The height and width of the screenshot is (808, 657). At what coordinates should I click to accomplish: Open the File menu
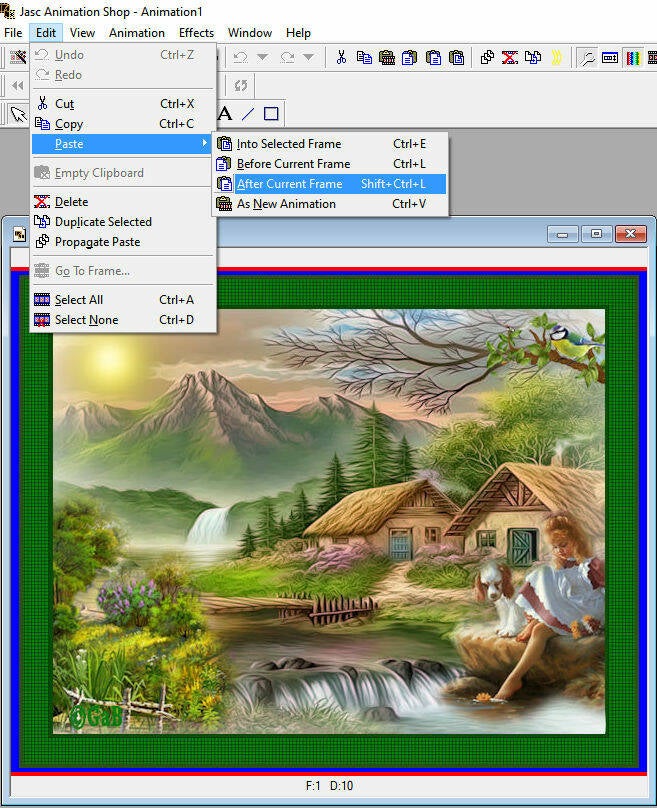click(x=13, y=32)
